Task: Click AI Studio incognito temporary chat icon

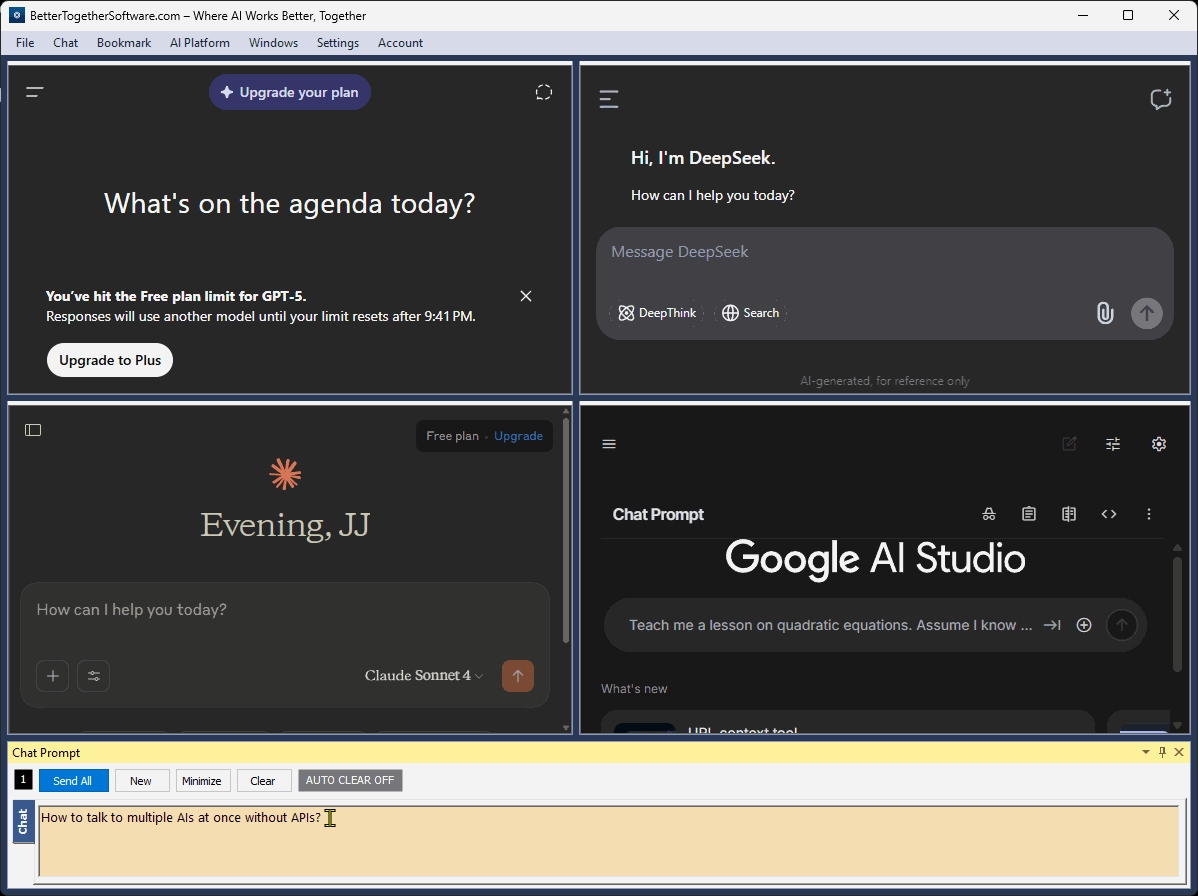Action: click(x=989, y=515)
